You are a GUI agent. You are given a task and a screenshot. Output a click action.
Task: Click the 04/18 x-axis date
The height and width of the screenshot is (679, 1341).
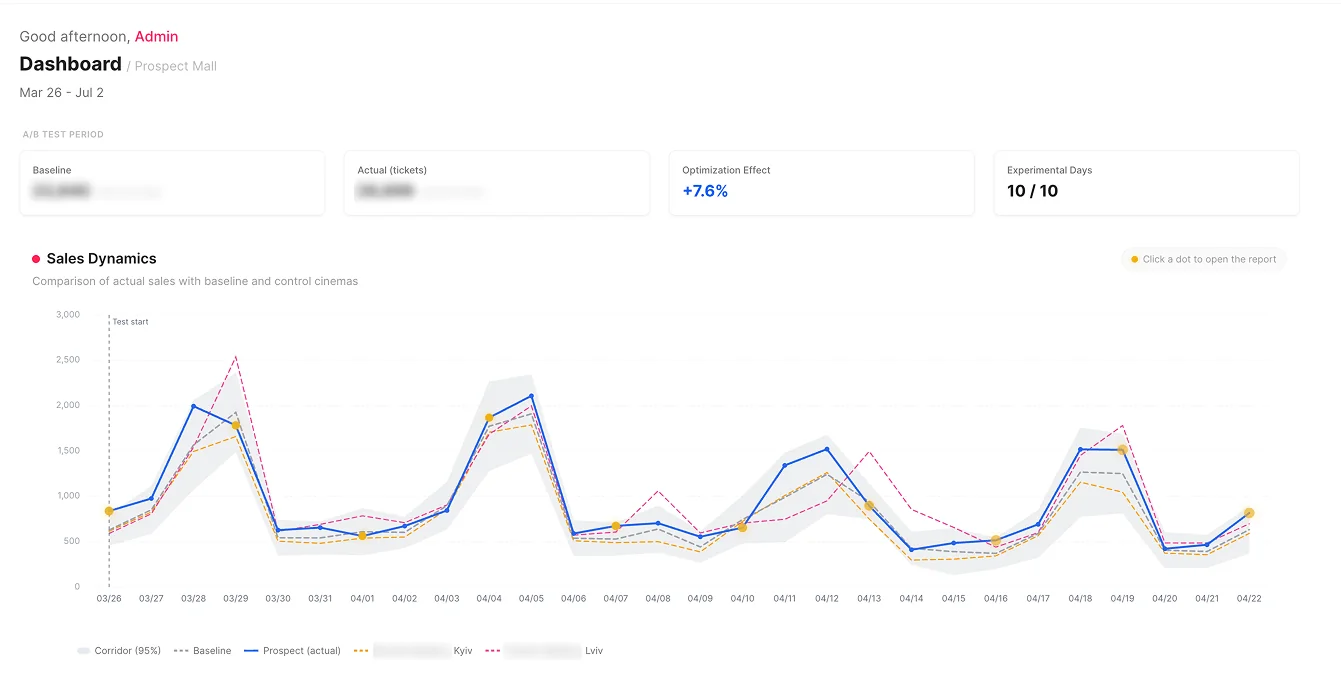coord(1080,599)
